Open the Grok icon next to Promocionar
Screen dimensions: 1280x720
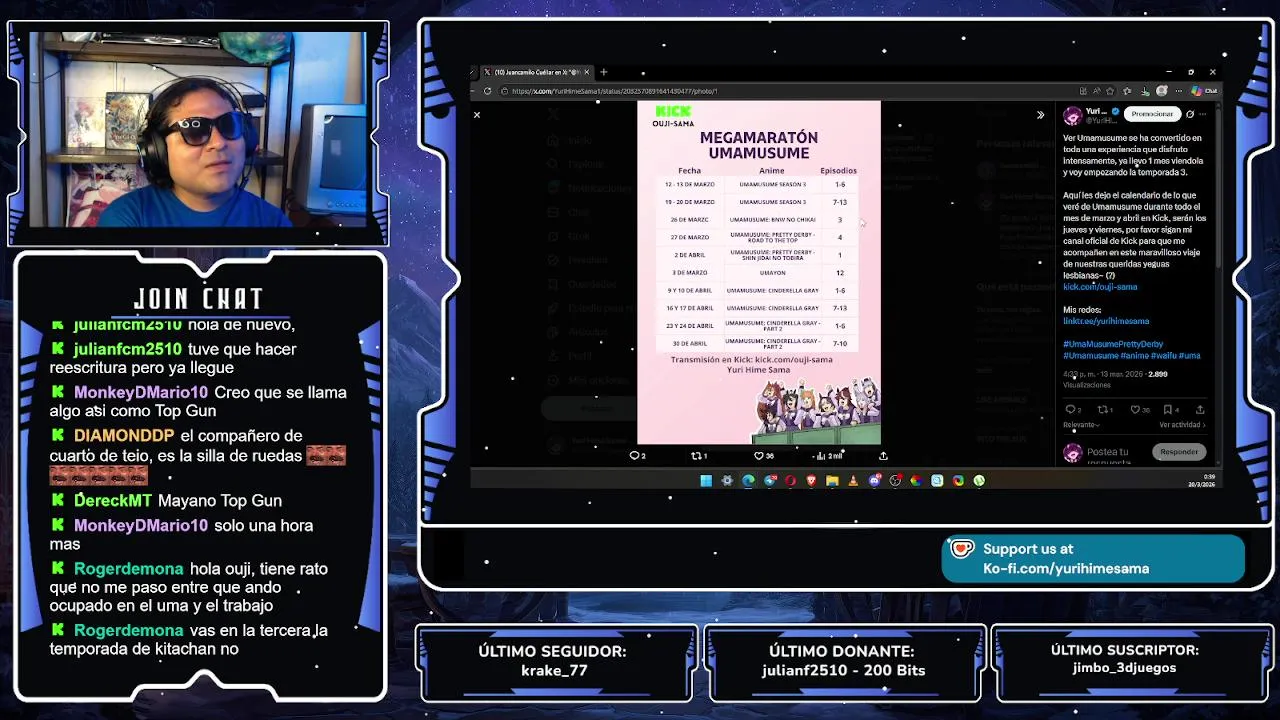coord(1190,114)
